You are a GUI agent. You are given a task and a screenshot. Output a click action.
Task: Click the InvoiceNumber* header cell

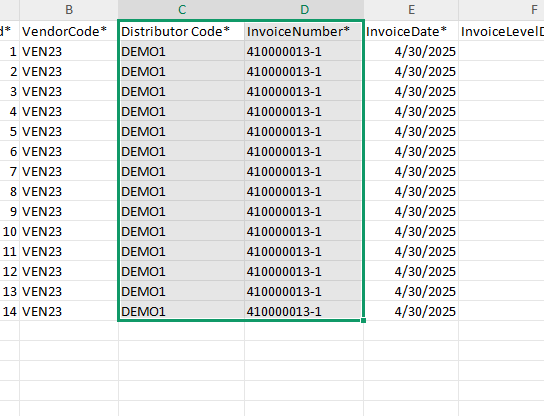304,31
